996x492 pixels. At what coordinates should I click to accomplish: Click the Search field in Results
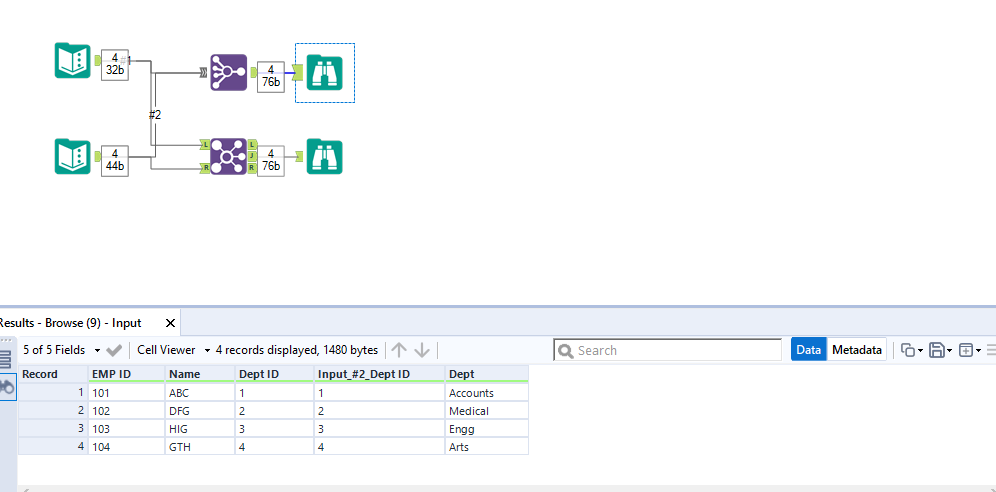668,350
